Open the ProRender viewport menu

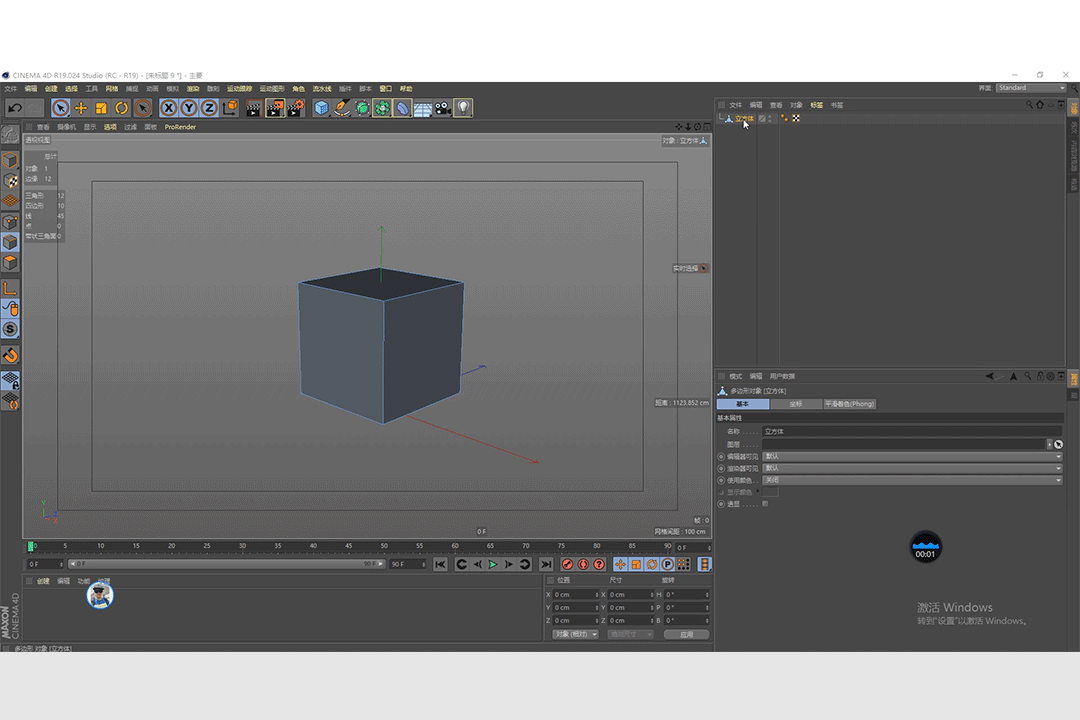pos(180,127)
